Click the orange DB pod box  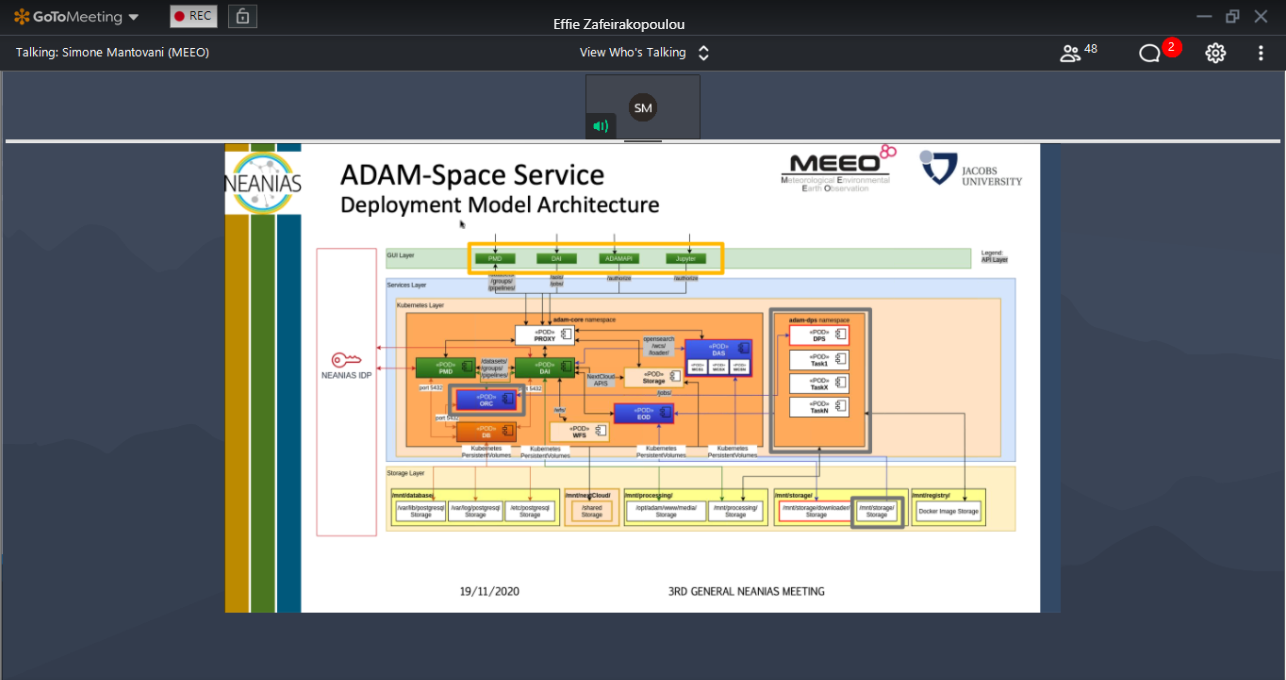(486, 431)
